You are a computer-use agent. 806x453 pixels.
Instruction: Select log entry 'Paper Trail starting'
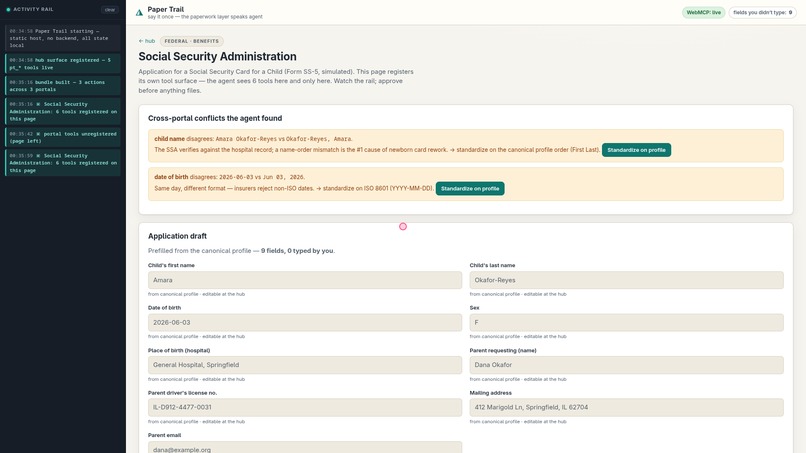[63, 38]
